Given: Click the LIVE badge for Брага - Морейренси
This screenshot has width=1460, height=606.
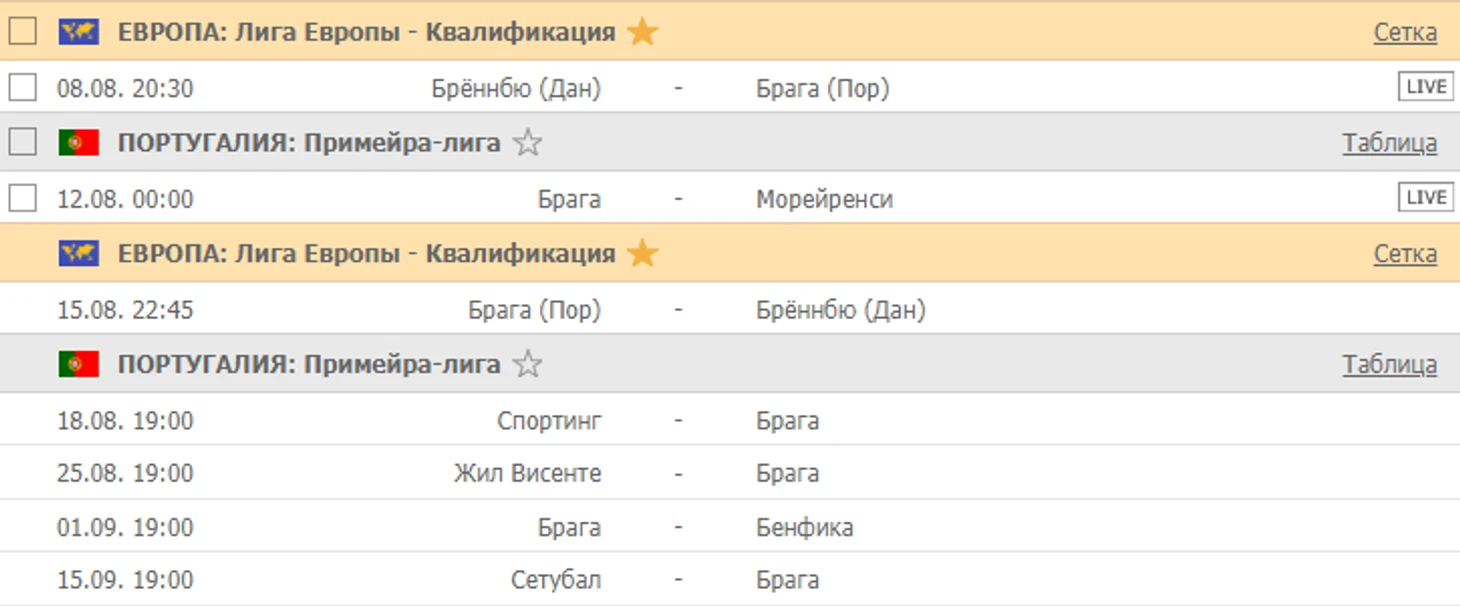Looking at the screenshot, I should (1425, 197).
